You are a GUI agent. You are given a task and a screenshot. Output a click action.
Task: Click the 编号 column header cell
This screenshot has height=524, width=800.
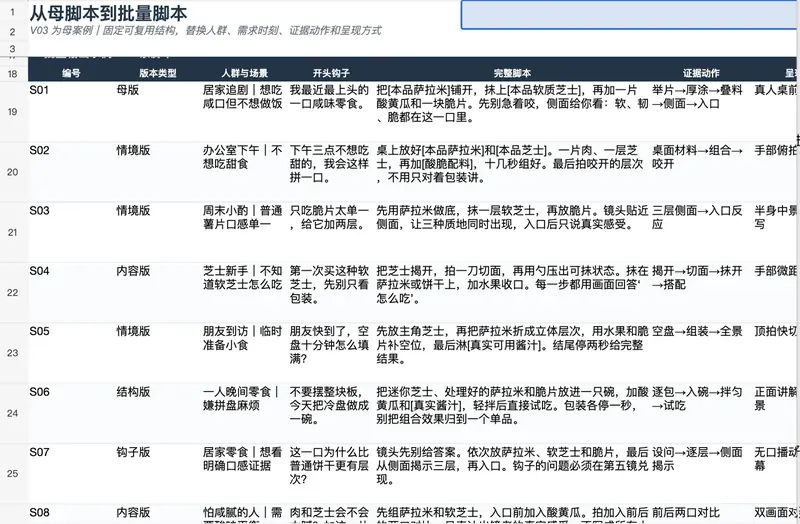(71, 73)
